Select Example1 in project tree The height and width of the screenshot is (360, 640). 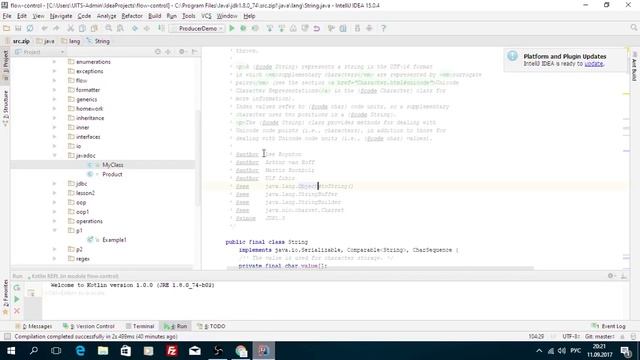[114, 240]
